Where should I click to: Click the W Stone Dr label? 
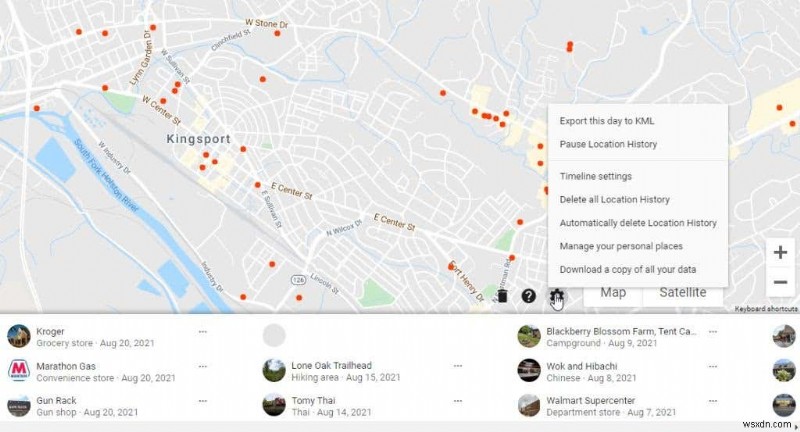coord(266,23)
